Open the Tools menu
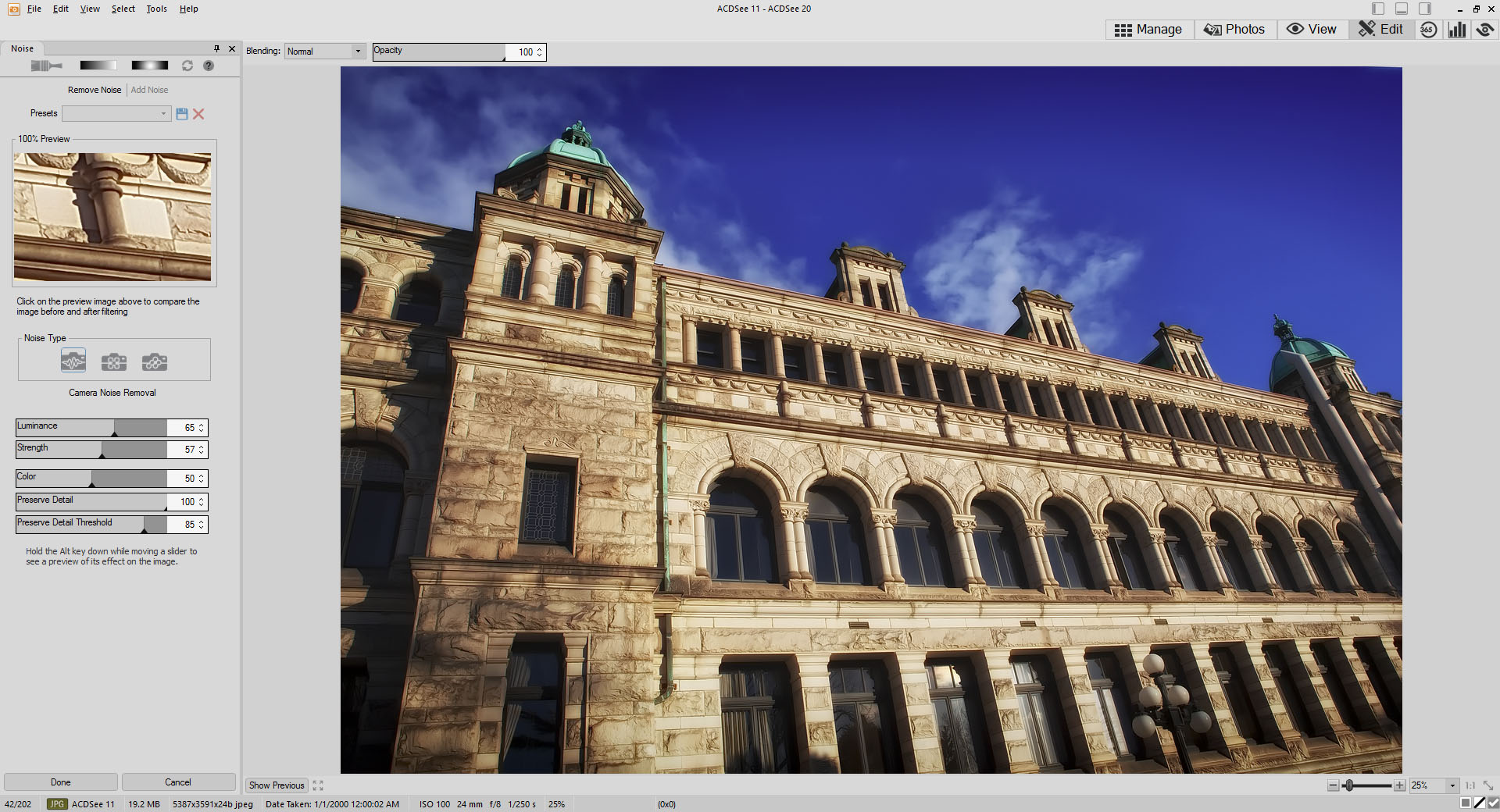 click(x=156, y=9)
